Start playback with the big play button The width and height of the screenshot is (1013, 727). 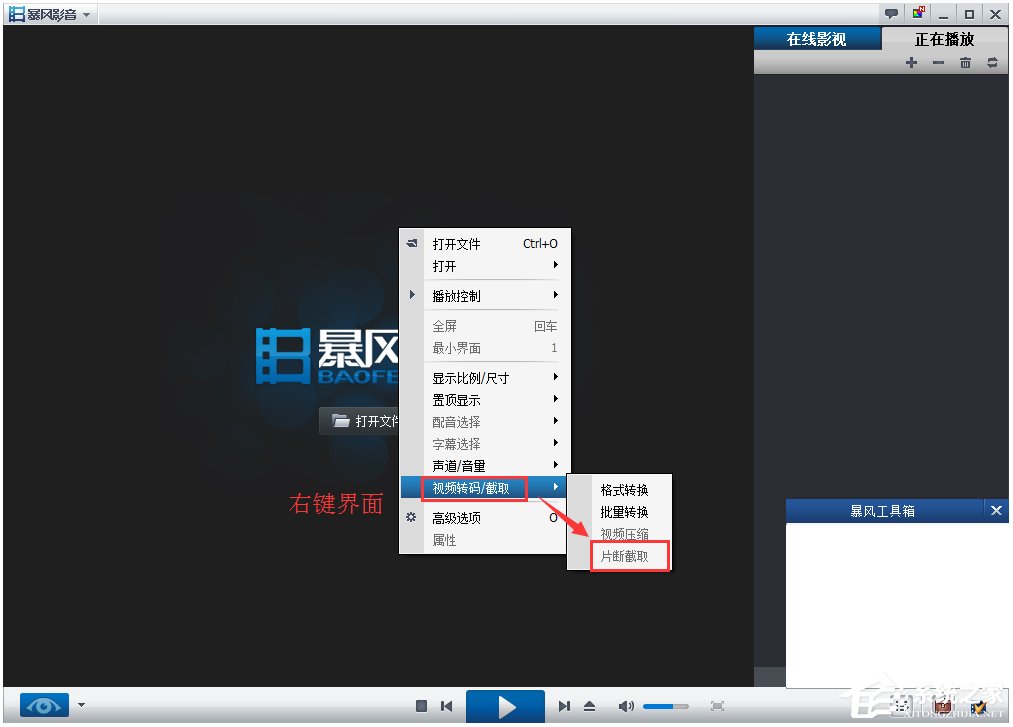click(505, 706)
